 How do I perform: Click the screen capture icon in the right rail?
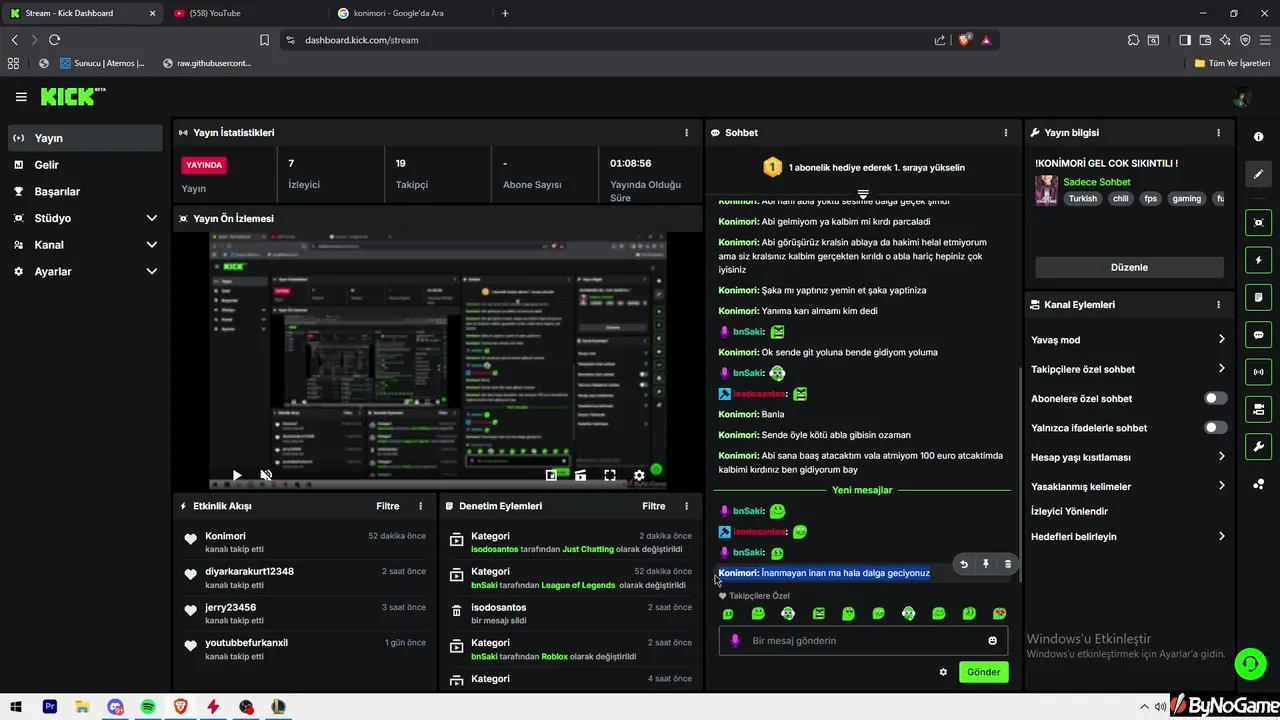(1258, 223)
